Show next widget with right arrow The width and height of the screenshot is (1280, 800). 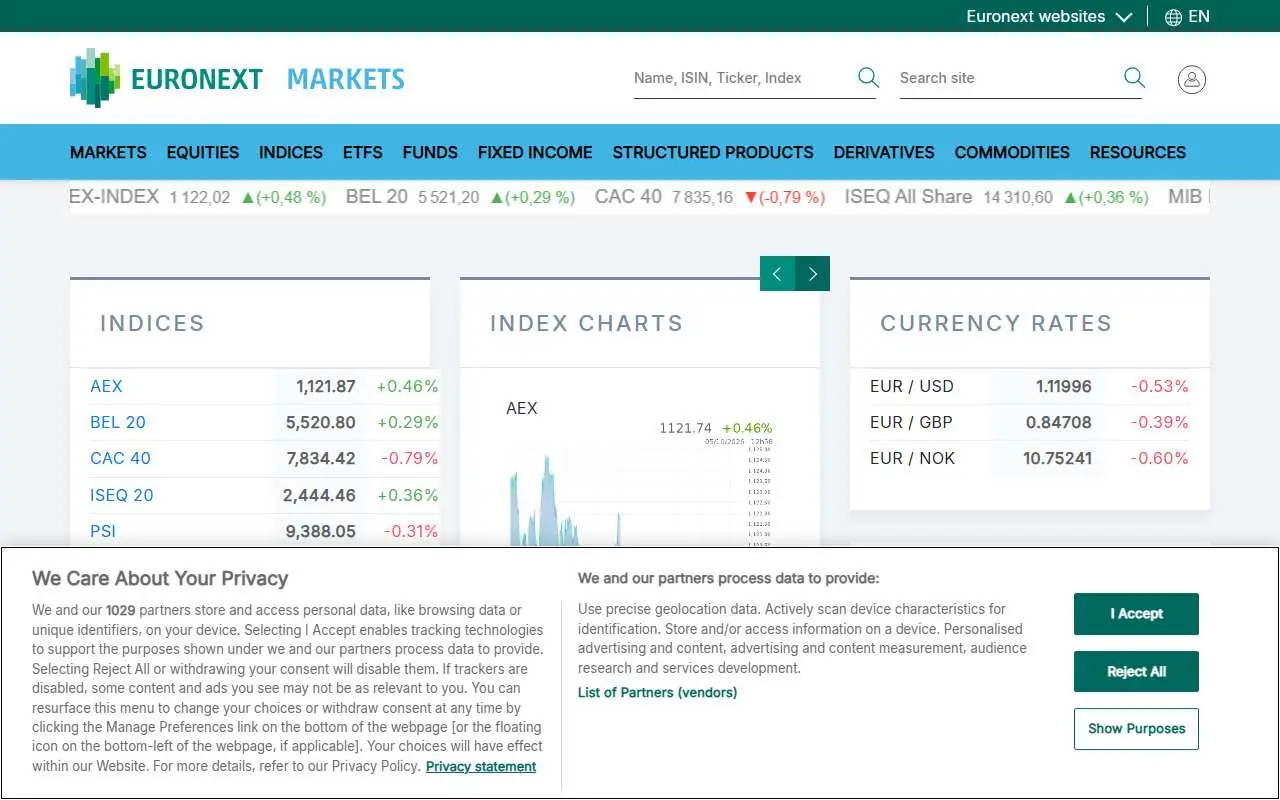813,273
